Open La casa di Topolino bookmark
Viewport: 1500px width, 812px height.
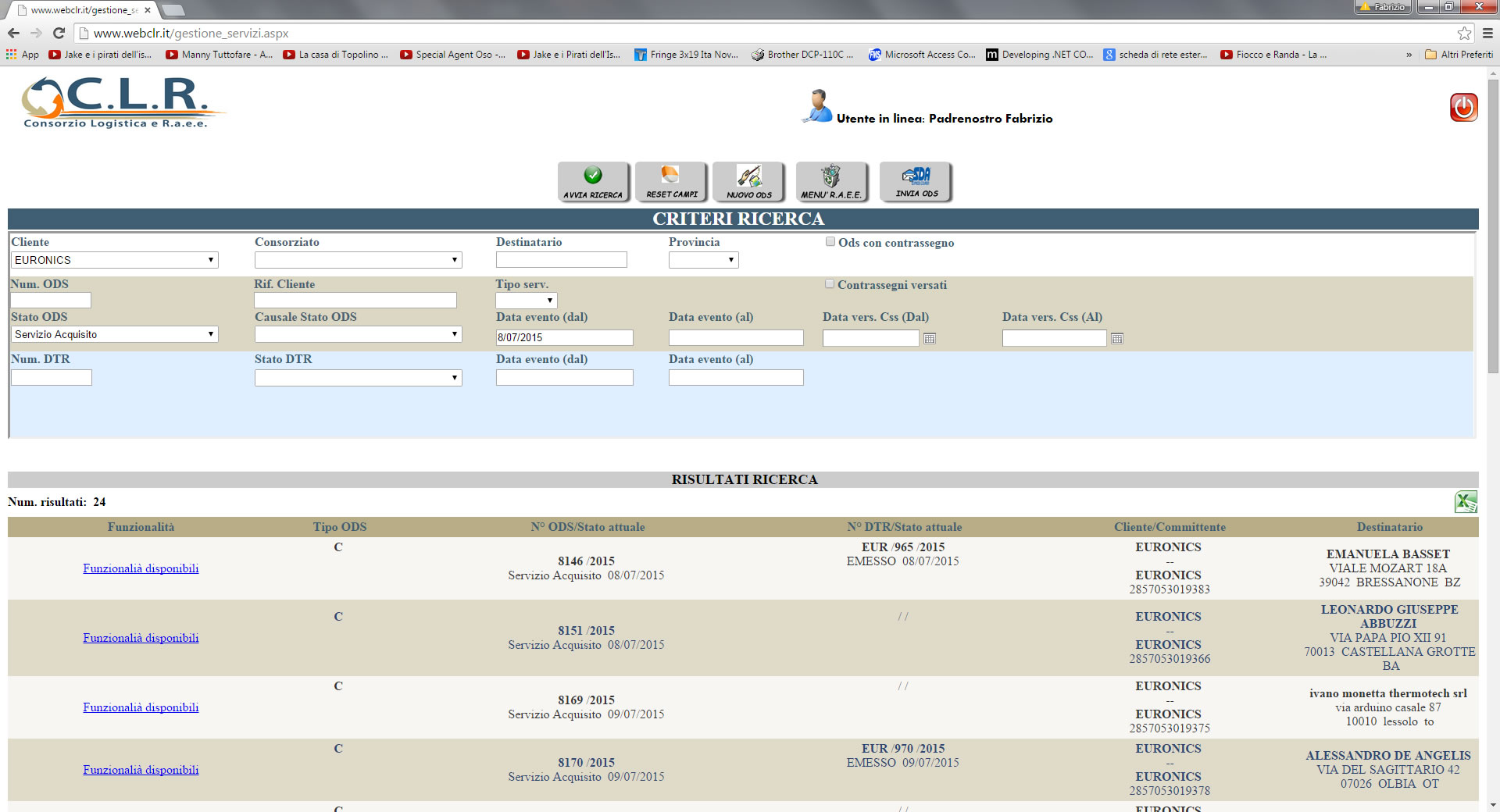[x=336, y=55]
